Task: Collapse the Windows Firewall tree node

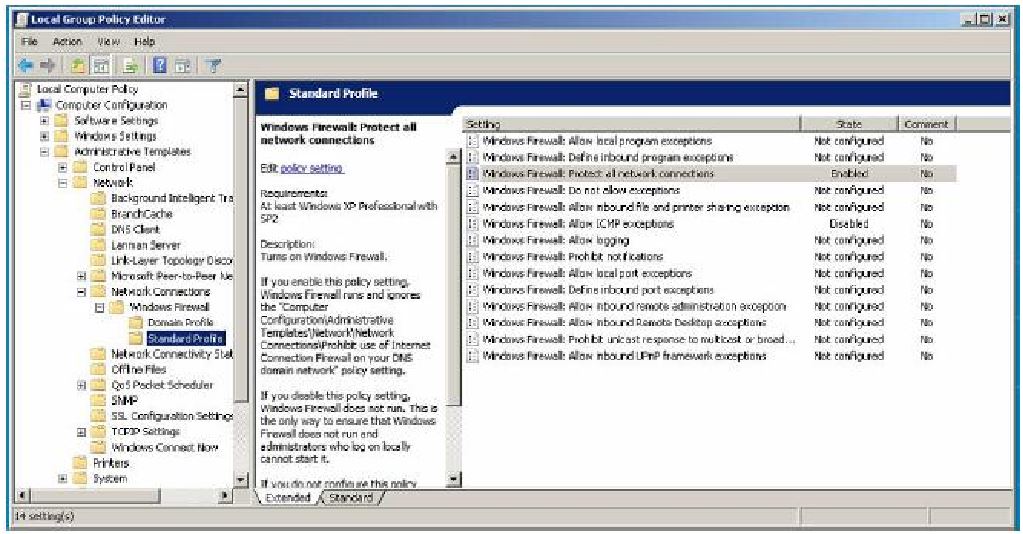Action: (99, 307)
